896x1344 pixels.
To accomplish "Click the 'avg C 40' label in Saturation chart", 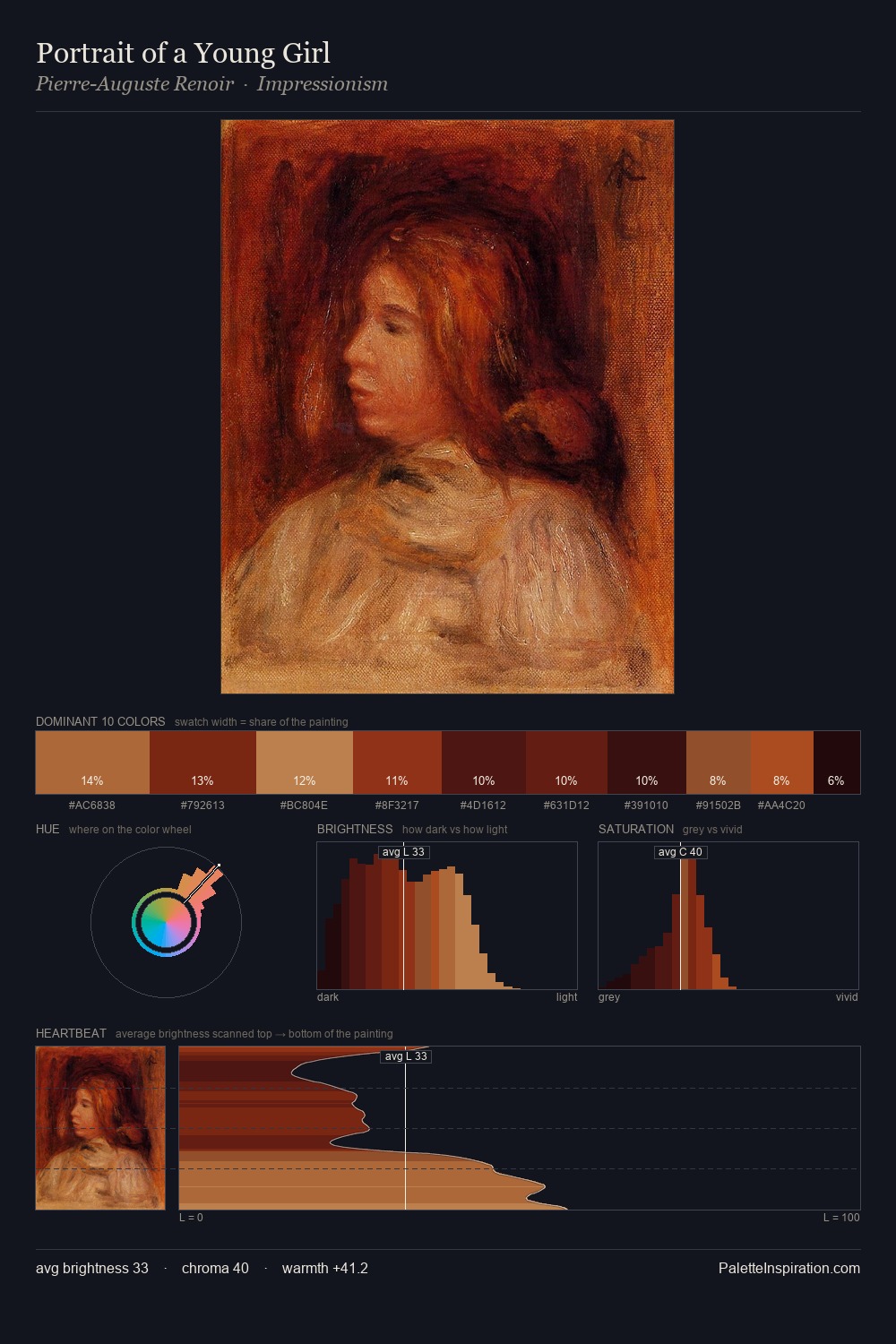I will coord(680,852).
